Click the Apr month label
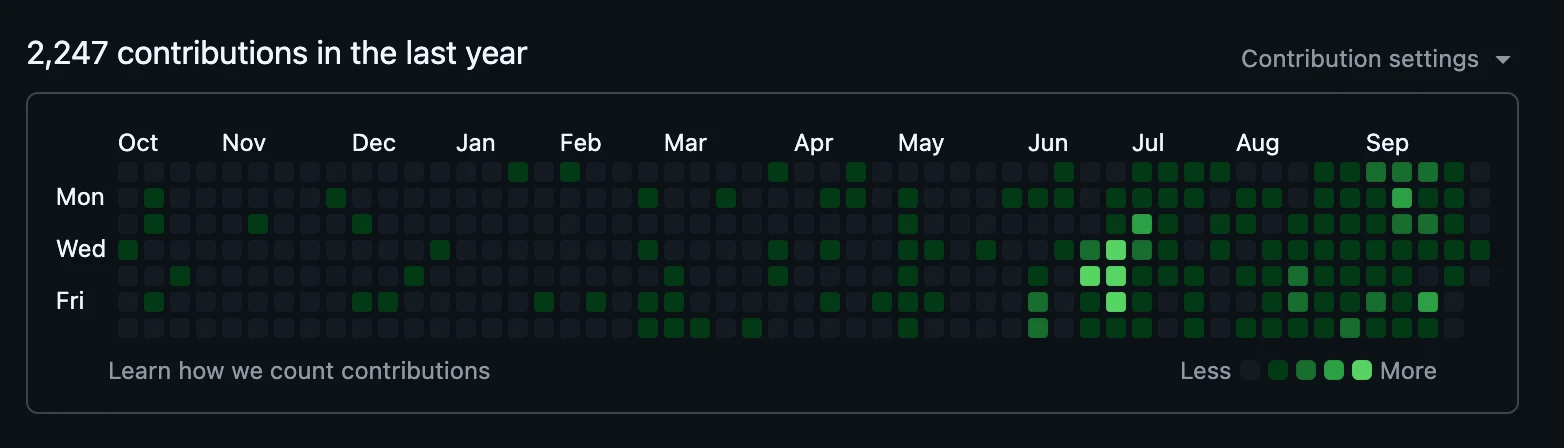Screen dimensions: 1564x448 pyautogui.click(x=814, y=143)
